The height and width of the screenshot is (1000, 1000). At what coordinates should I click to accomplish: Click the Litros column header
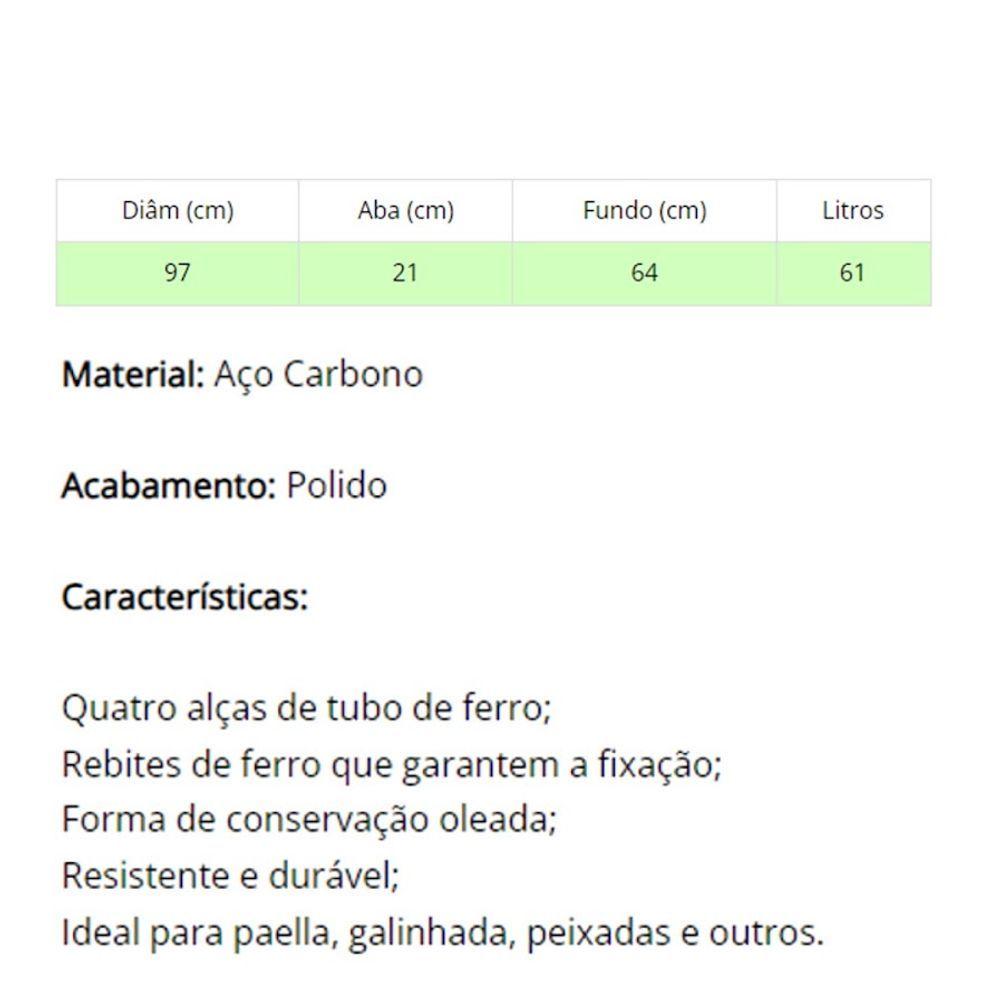pos(853,210)
